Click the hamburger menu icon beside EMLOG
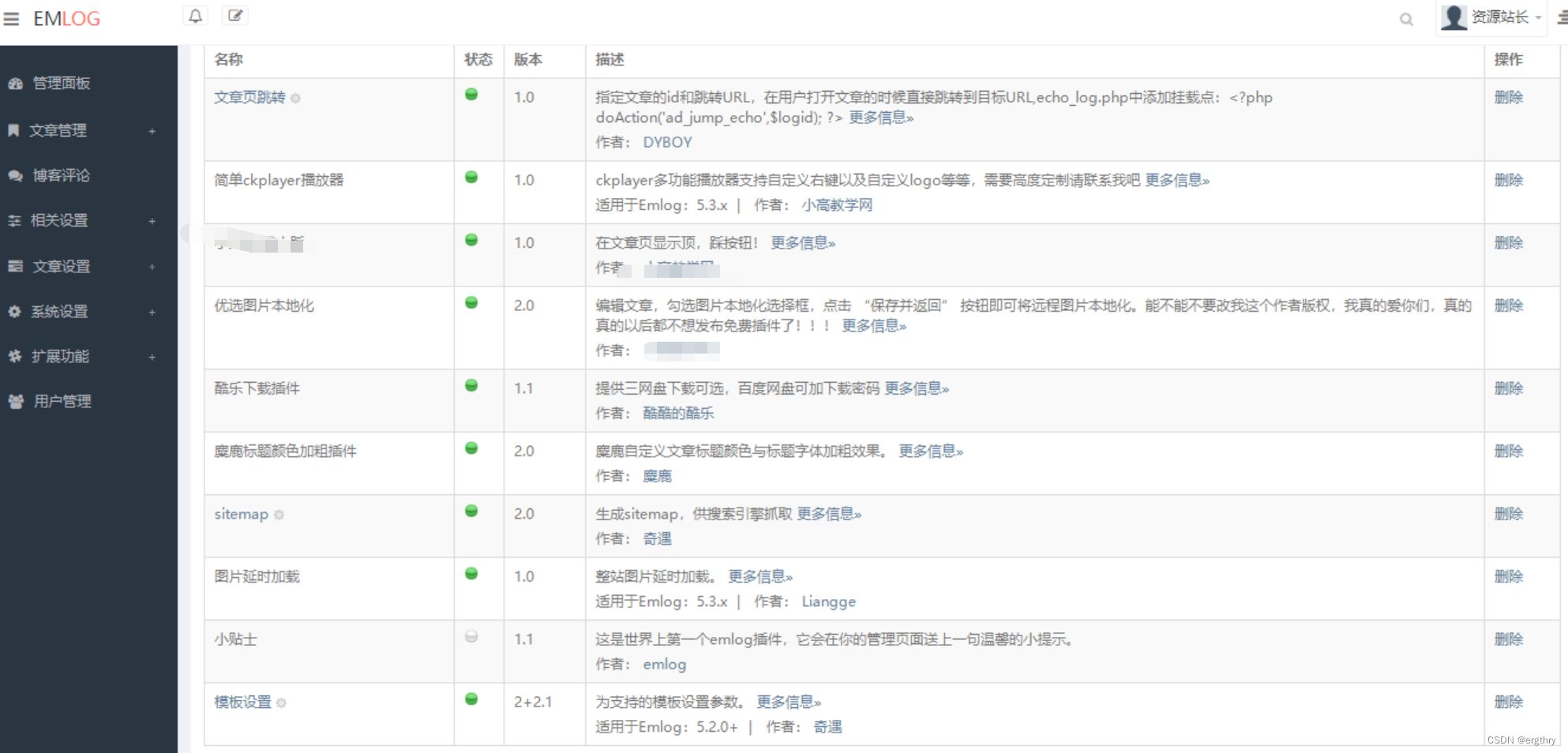 point(11,18)
